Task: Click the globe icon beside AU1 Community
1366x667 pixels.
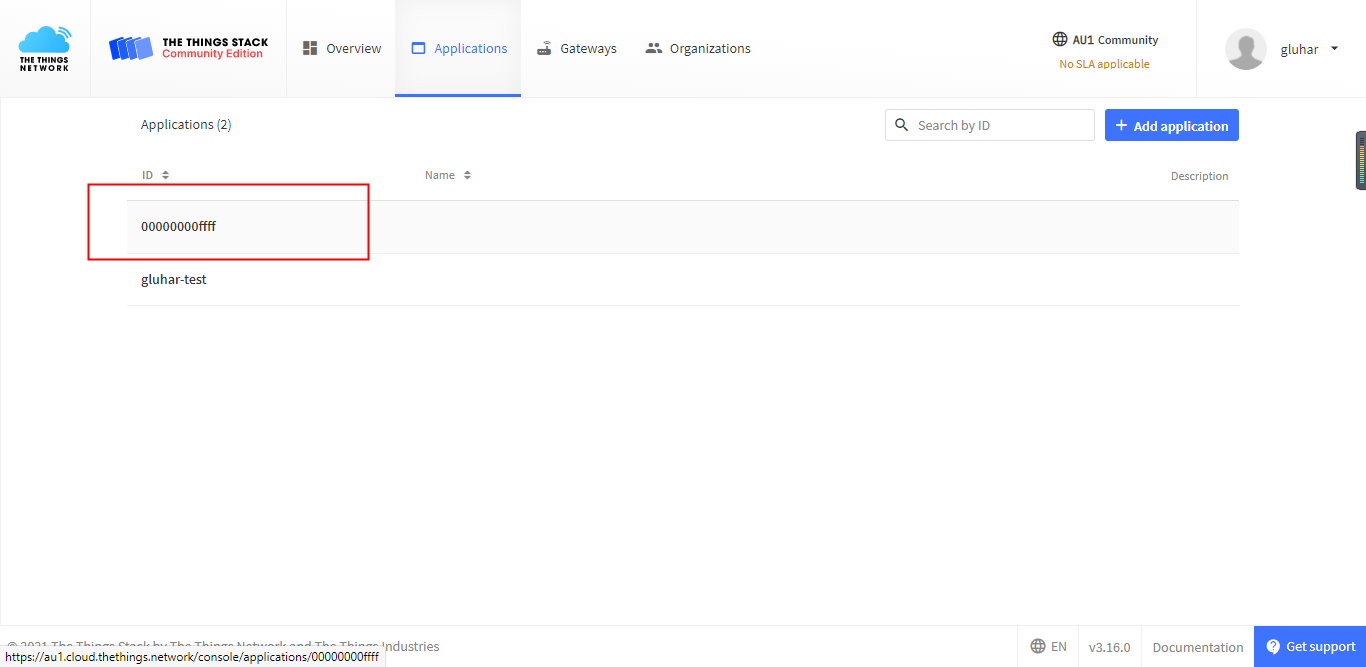Action: point(1060,40)
